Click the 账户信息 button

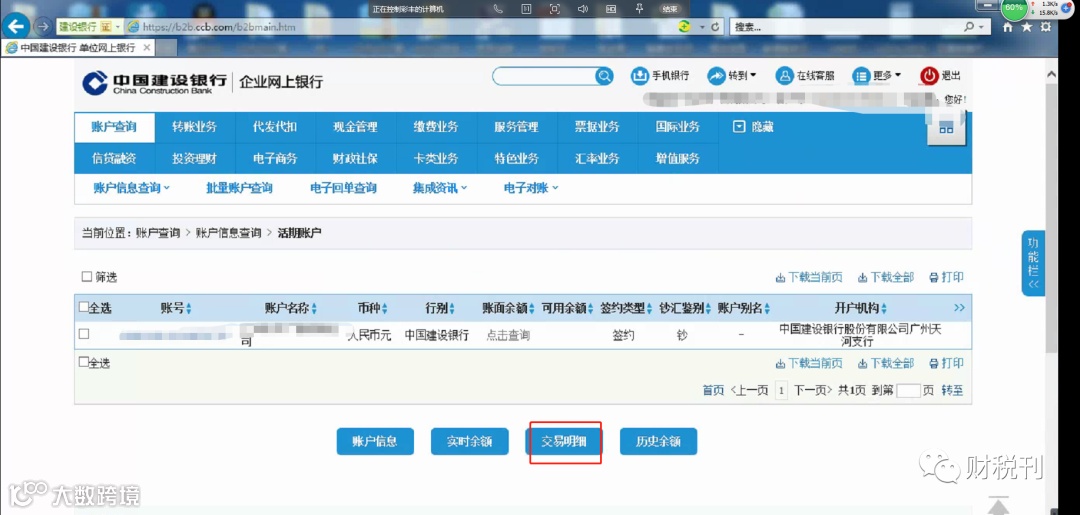pos(375,441)
